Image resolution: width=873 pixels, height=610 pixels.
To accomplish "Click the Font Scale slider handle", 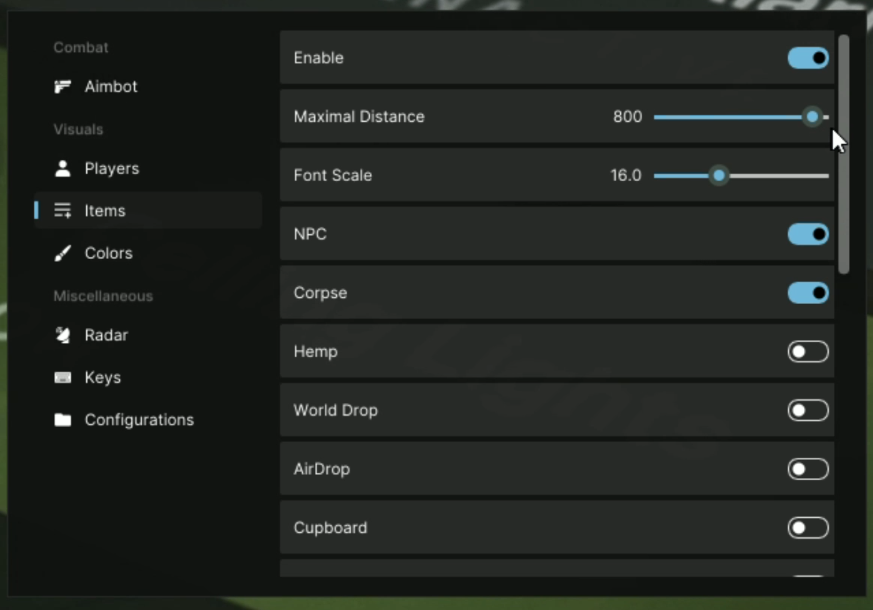I will tap(718, 176).
